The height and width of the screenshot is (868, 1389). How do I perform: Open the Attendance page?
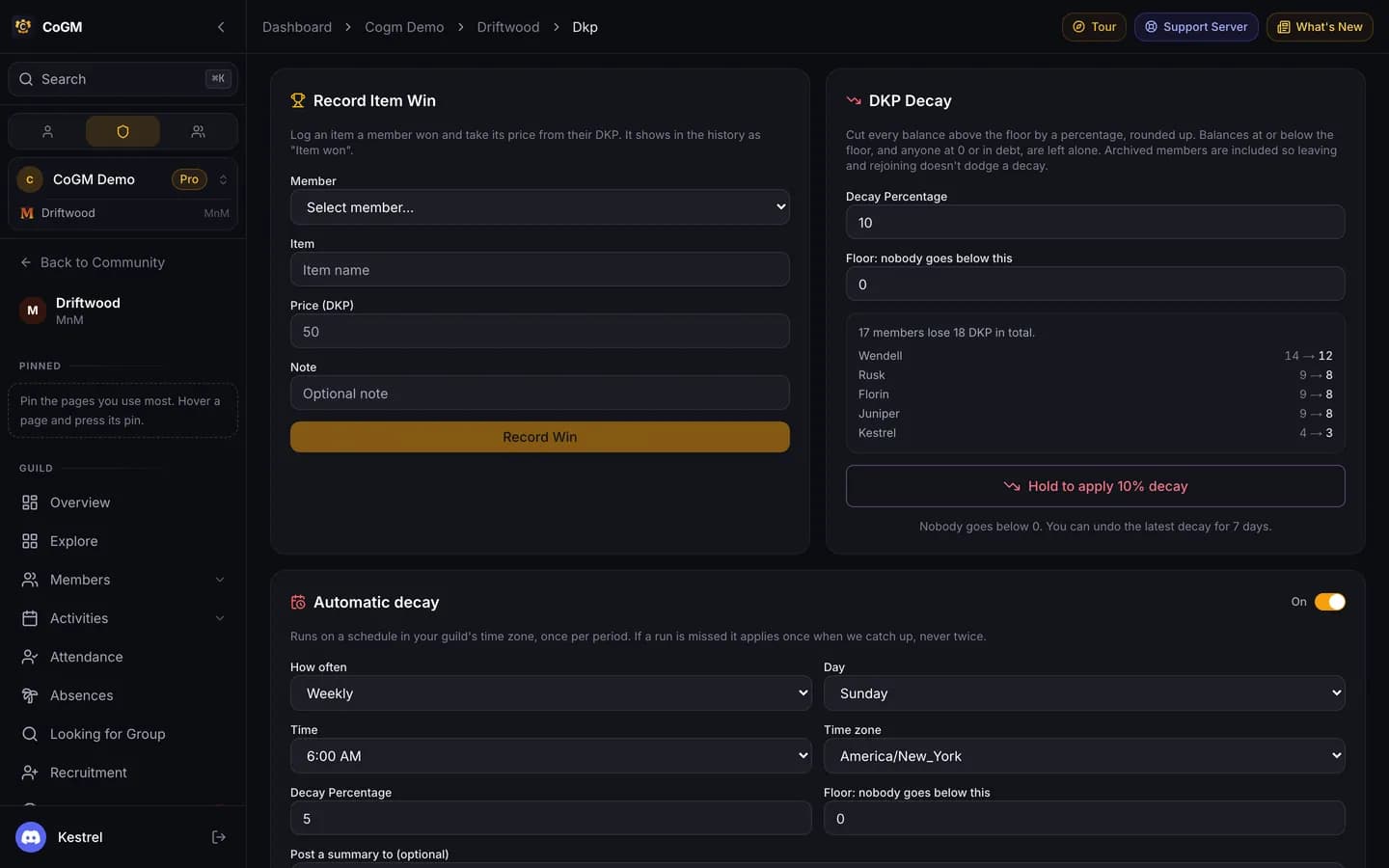[x=123, y=657]
